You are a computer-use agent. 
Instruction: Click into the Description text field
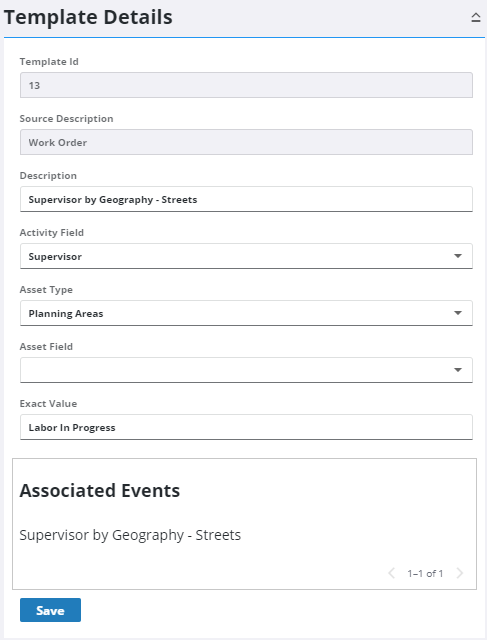click(246, 199)
